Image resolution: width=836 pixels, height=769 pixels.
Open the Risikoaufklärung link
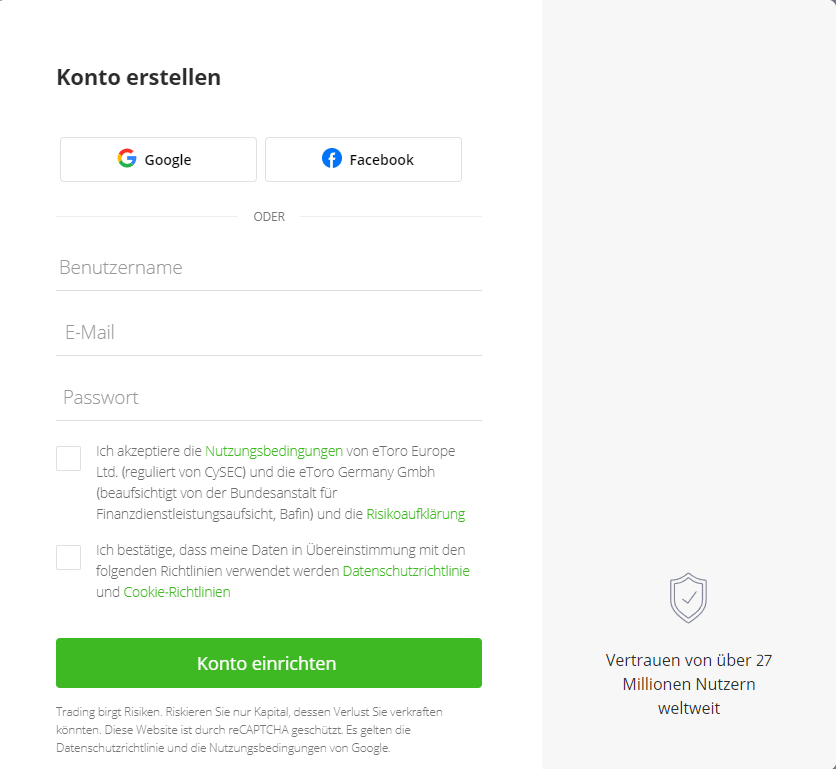coord(415,514)
